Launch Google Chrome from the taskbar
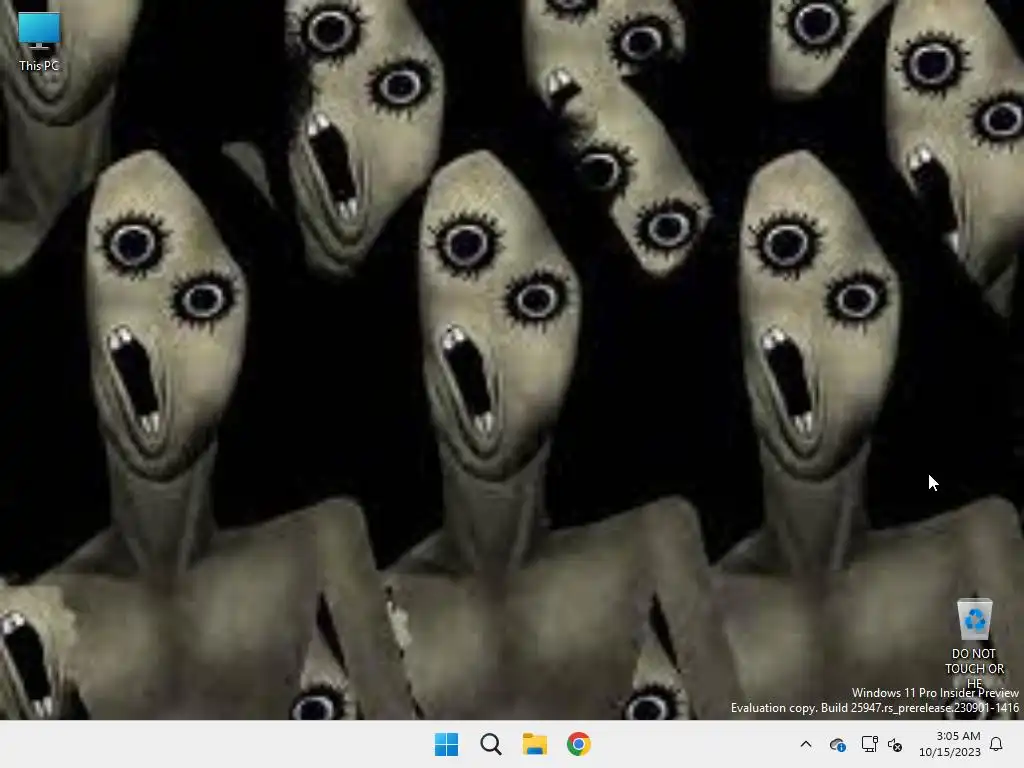Image resolution: width=1024 pixels, height=768 pixels. [579, 744]
